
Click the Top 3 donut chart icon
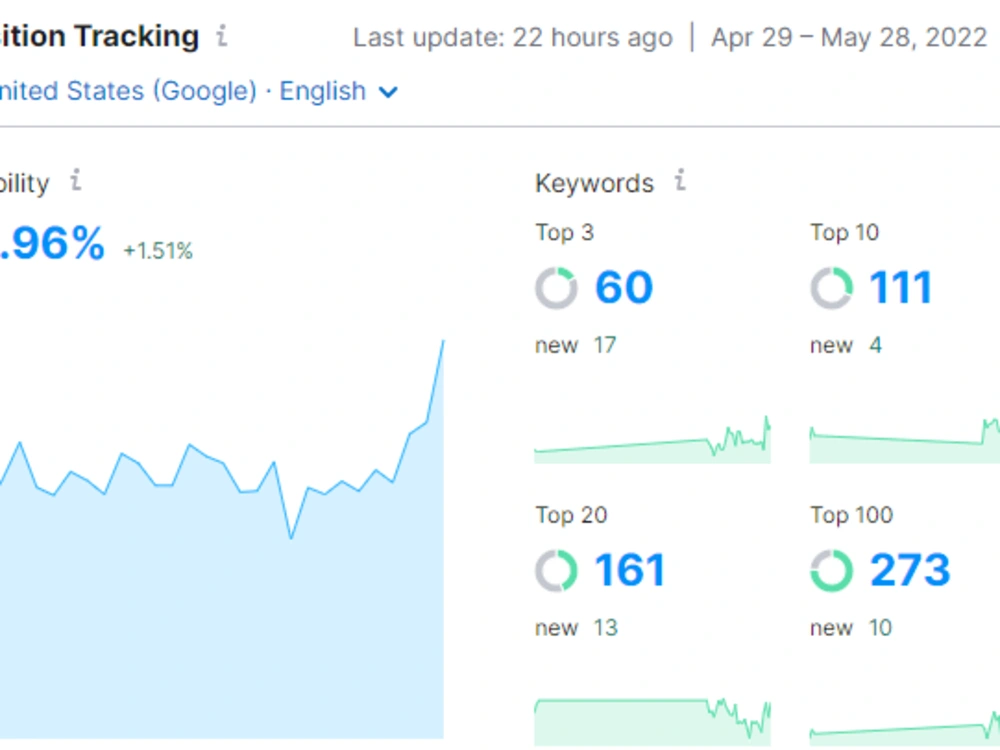click(x=556, y=288)
